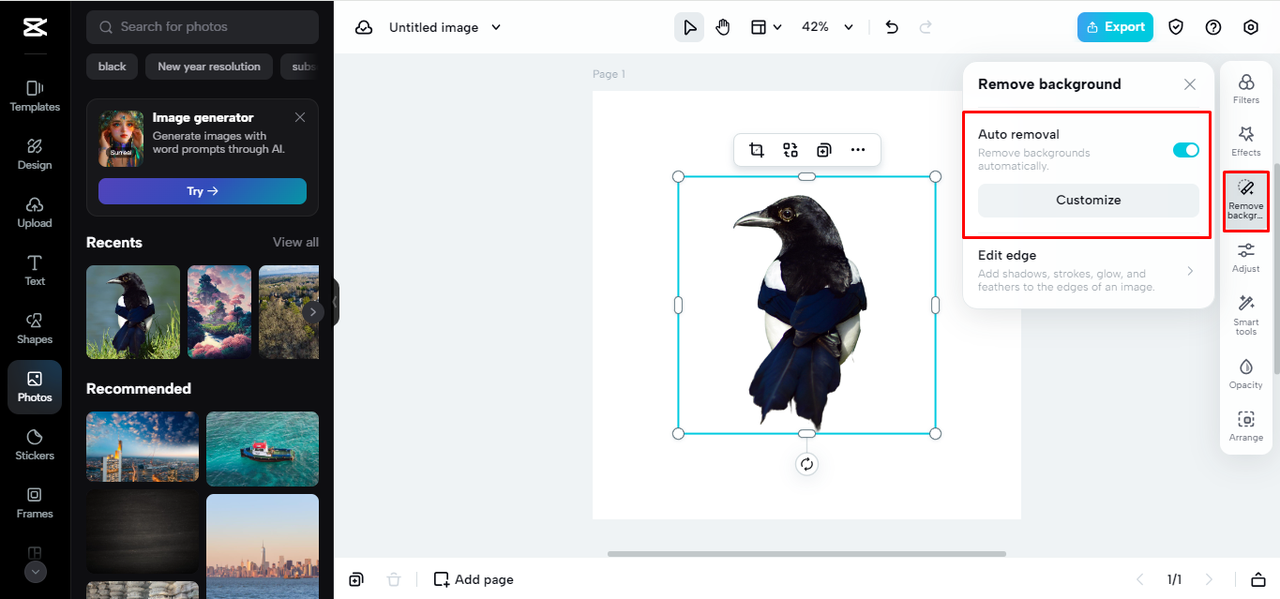
Task: Select the boat on turquoise sea photo
Action: [263, 449]
